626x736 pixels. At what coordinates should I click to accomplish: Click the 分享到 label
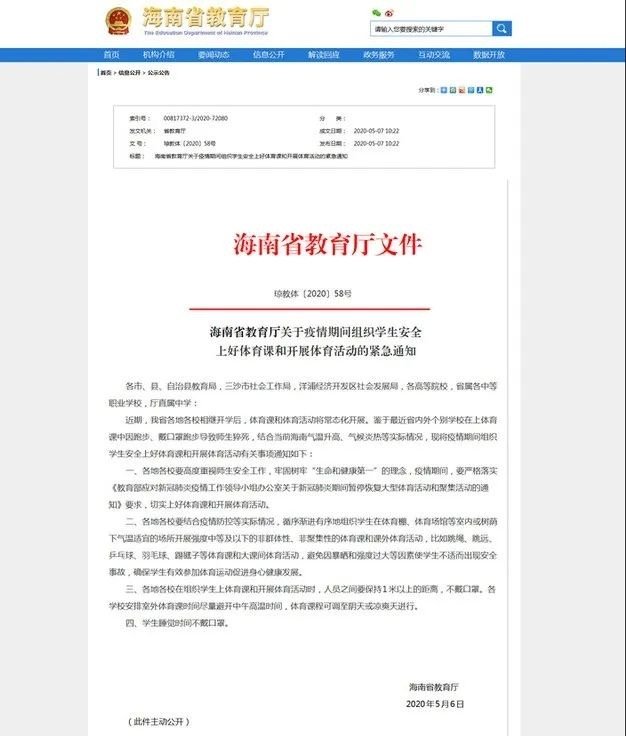coord(428,90)
